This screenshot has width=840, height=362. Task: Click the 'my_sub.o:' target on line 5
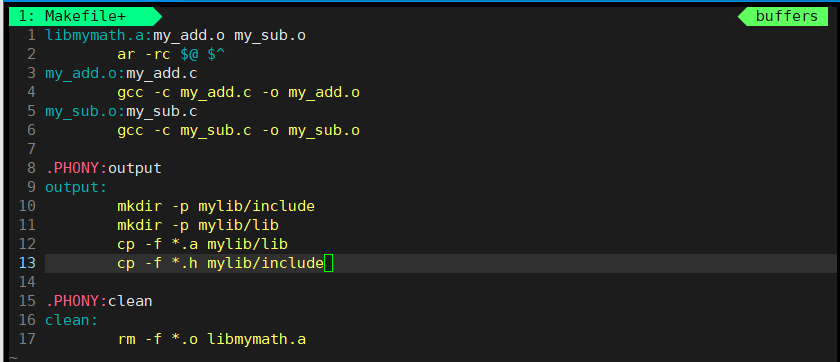click(x=86, y=112)
